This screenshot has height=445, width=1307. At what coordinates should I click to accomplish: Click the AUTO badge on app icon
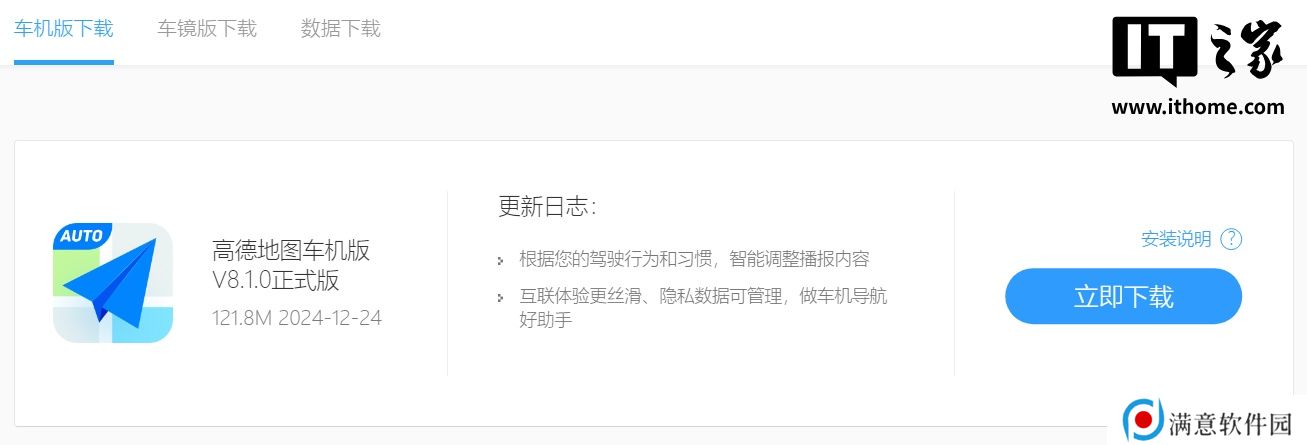pos(82,236)
